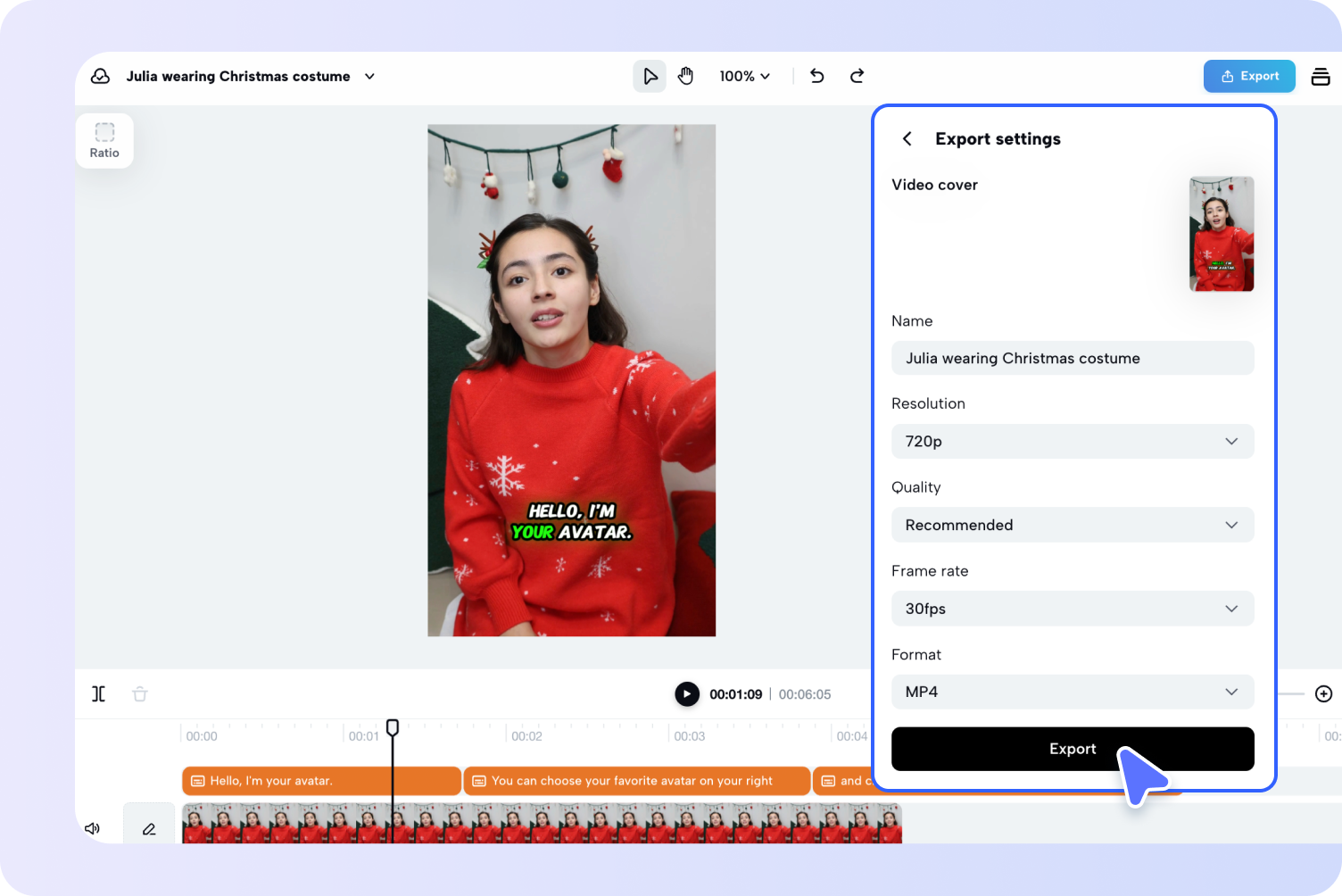Click the project title text
The image size is (1342, 896).
pyautogui.click(x=238, y=77)
